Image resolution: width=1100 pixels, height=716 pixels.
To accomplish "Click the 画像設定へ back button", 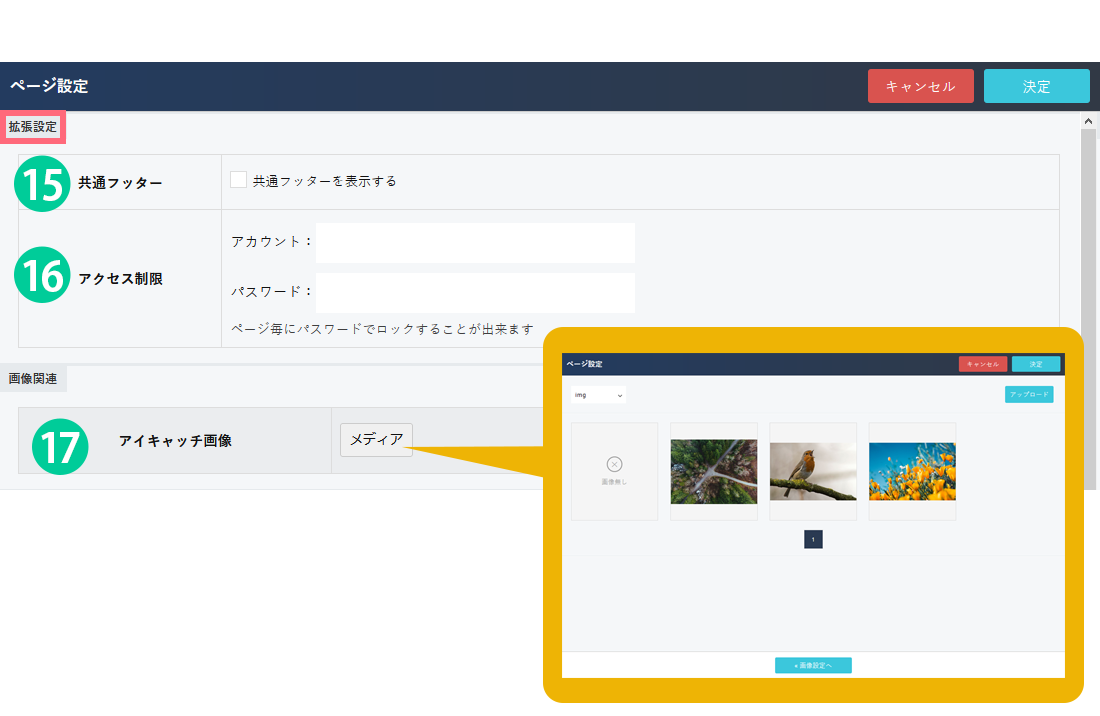I will click(813, 665).
